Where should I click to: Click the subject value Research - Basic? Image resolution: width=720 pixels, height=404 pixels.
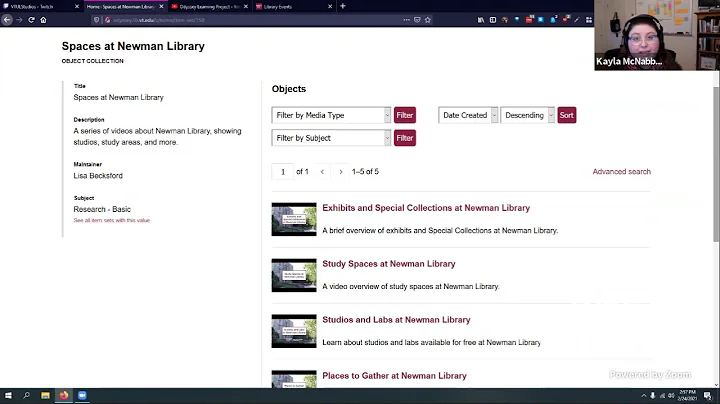pos(102,209)
